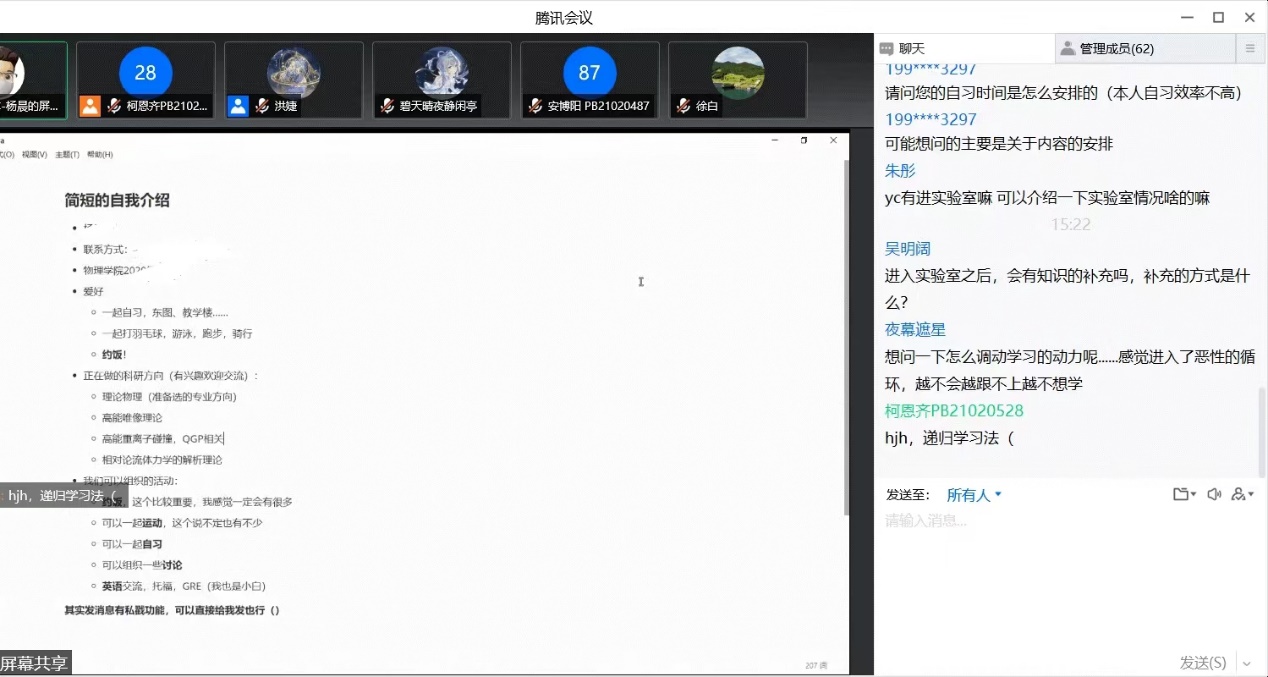The height and width of the screenshot is (677, 1268).
Task: Click the muted mic icon on 柯恩齐's tile
Action: 115,105
